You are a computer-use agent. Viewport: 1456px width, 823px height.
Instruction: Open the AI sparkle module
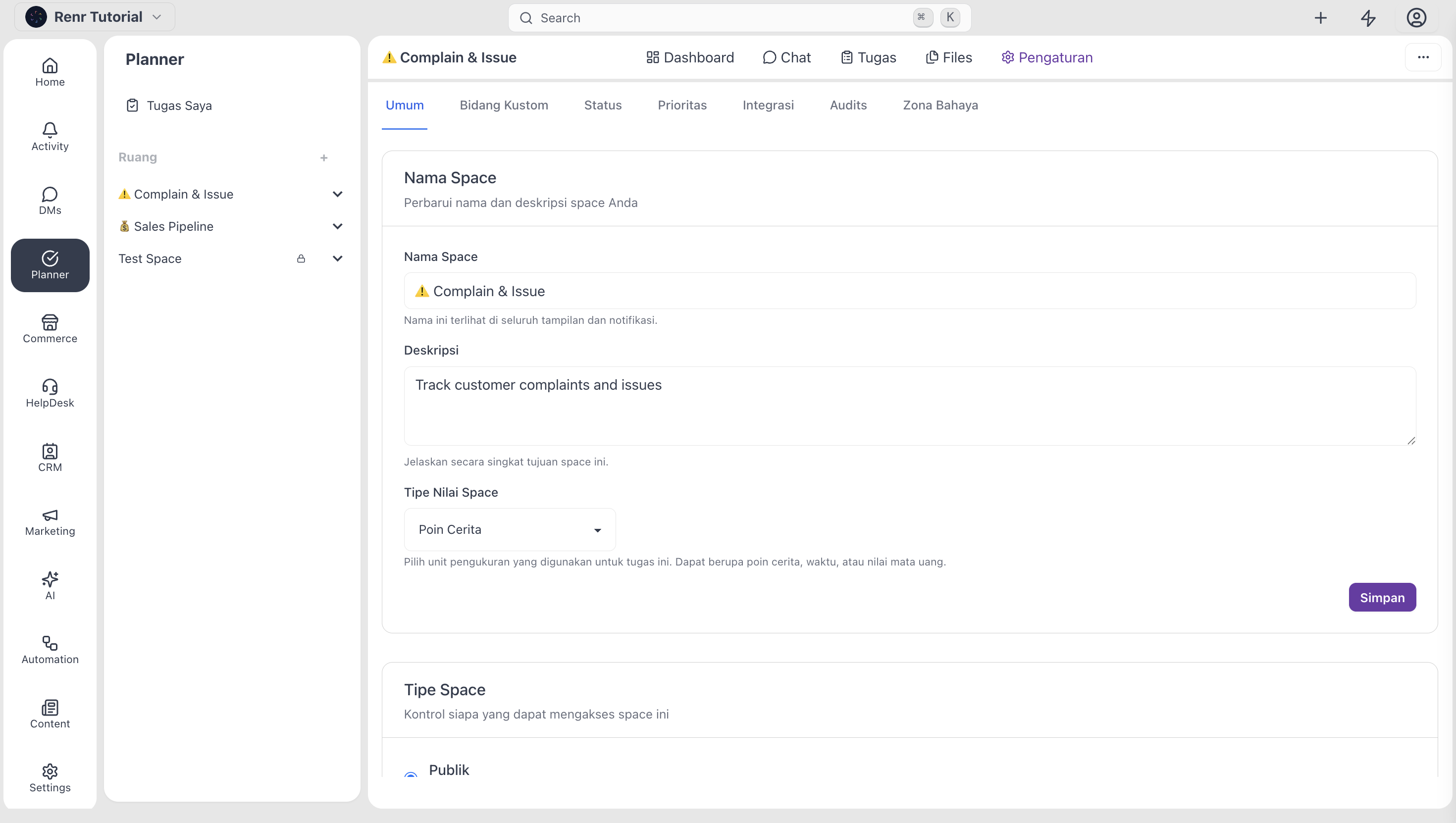(50, 586)
